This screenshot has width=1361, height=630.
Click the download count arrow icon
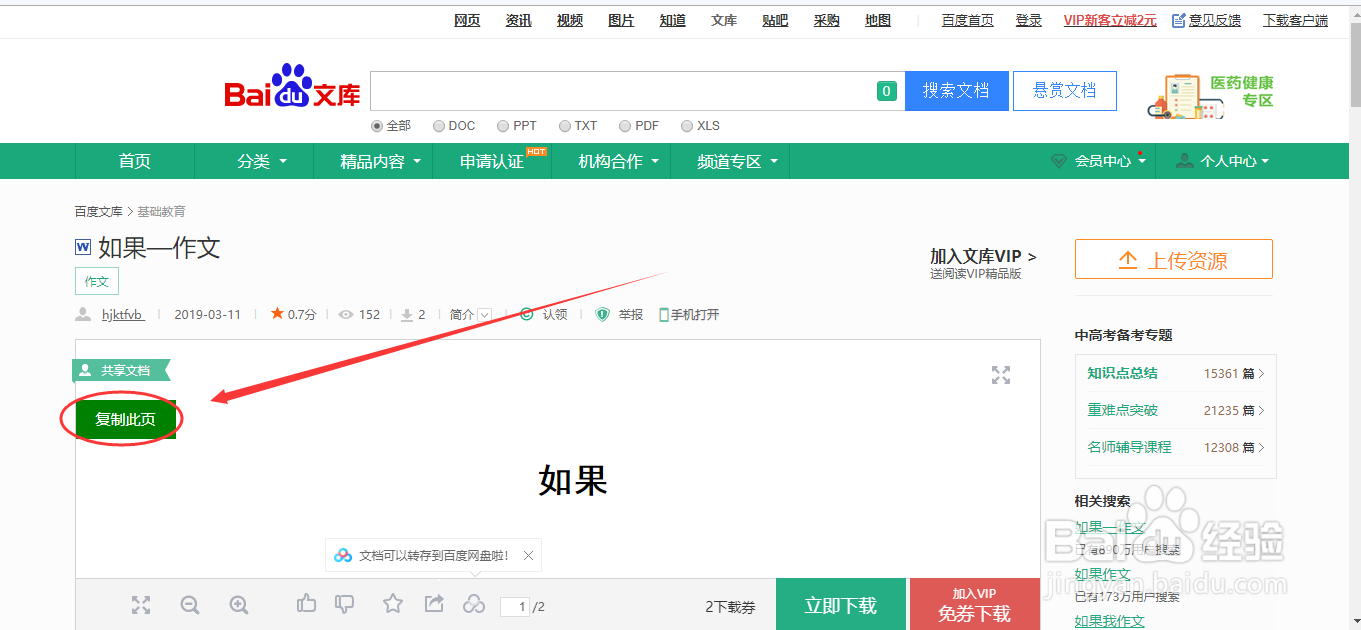[x=407, y=315]
